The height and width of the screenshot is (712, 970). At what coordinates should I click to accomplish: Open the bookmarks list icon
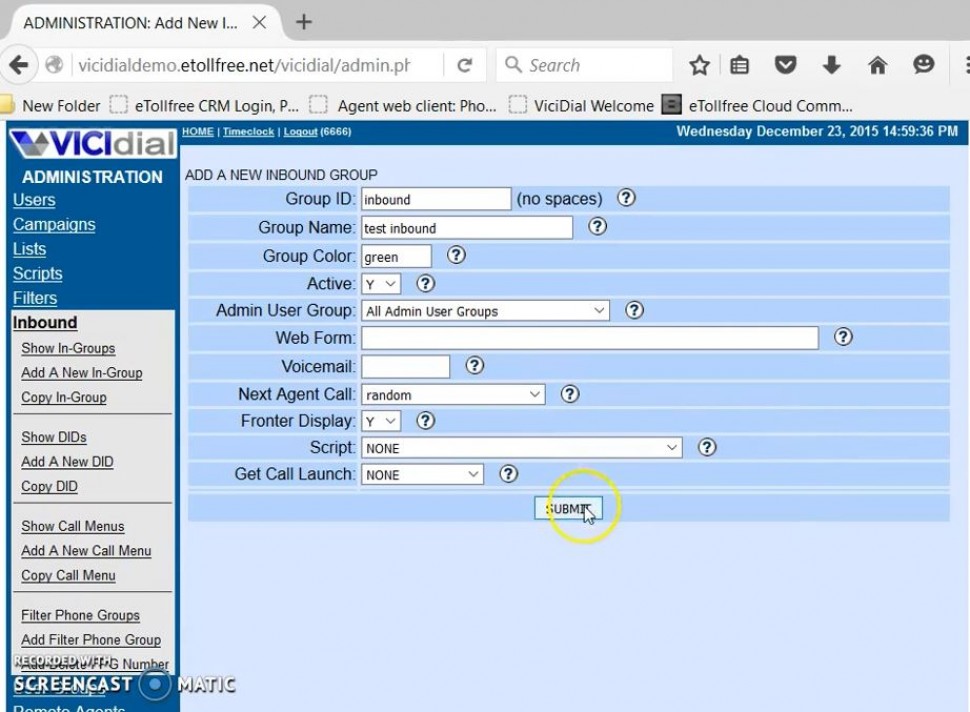739,65
